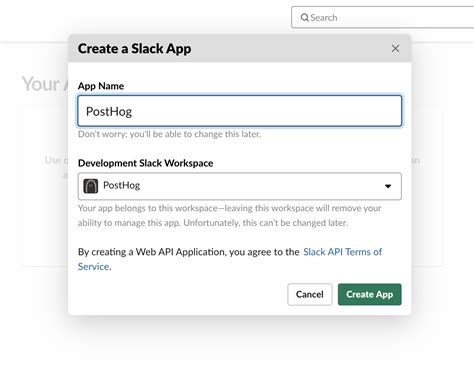Click the word Service in terms link
This screenshot has width=474, height=382.
[x=94, y=267]
